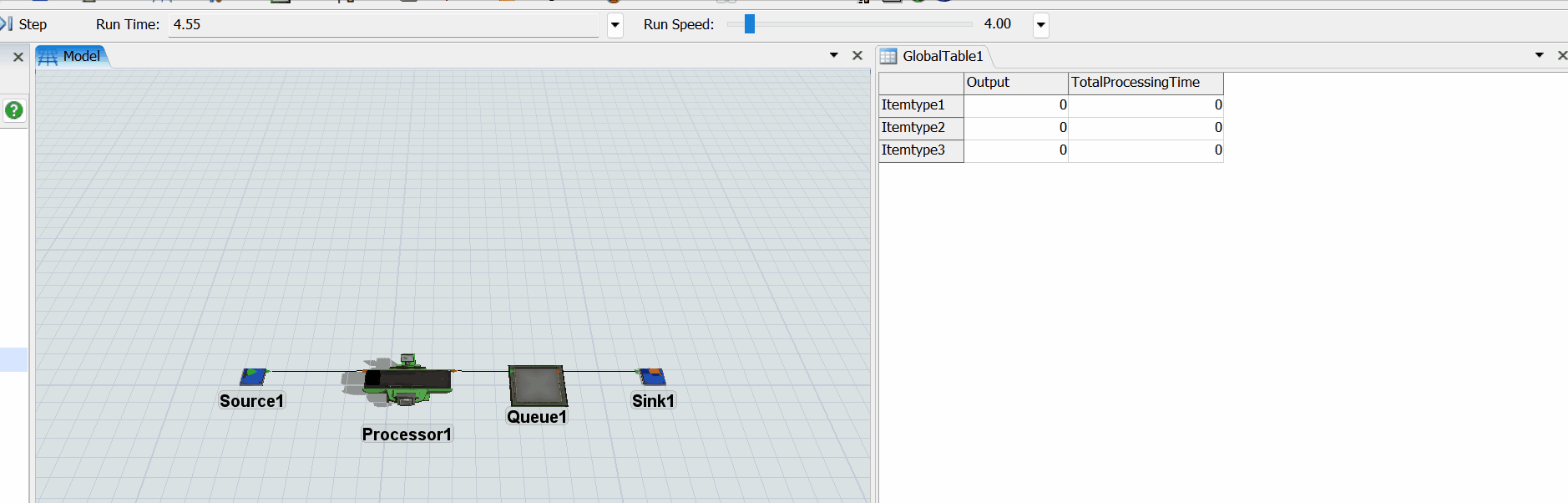The image size is (1568, 503).
Task: Click the TotalProcessingTime cell for Itemtype2
Action: click(1146, 128)
